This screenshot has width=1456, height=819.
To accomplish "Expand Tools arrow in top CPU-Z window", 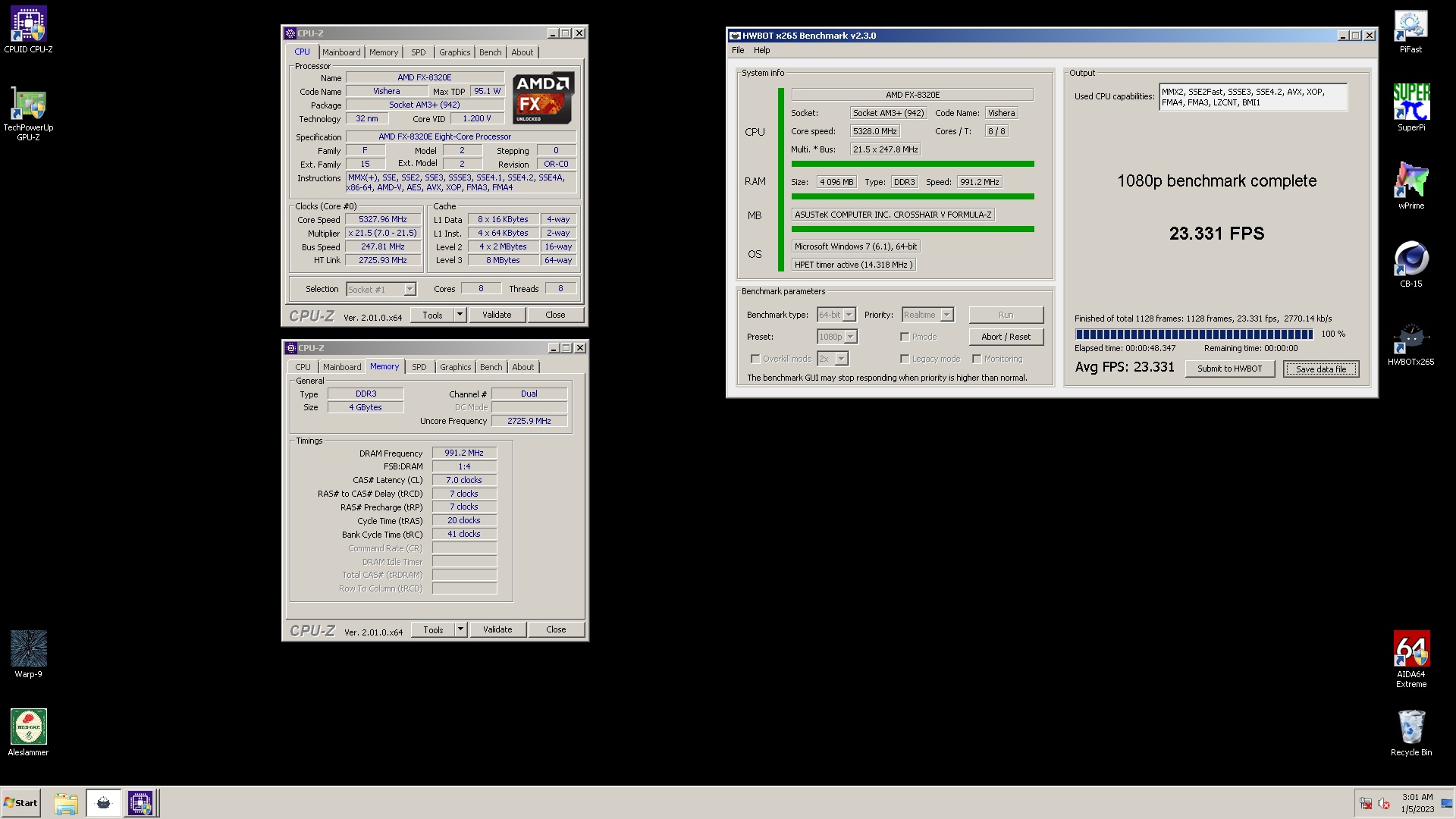I will tap(460, 315).
